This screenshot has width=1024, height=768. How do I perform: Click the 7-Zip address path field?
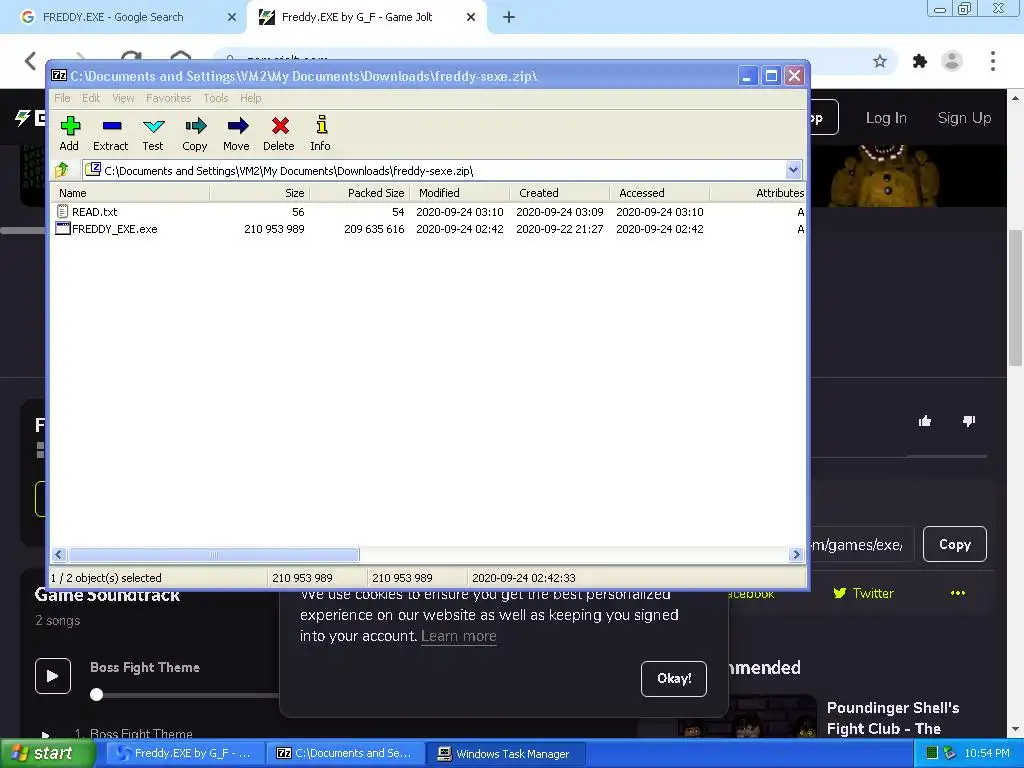point(434,170)
